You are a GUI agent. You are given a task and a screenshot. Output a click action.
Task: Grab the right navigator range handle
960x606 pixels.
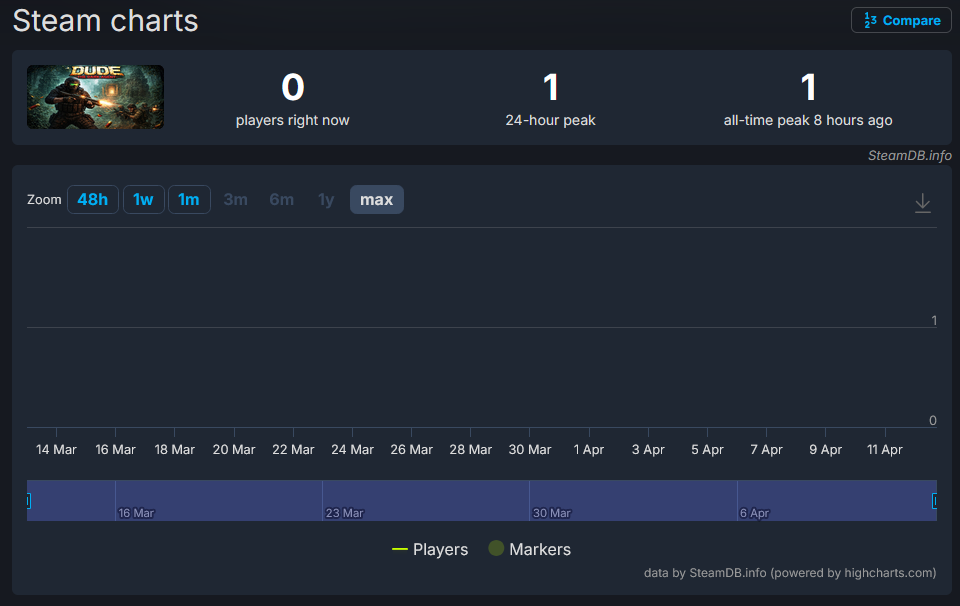click(x=935, y=501)
